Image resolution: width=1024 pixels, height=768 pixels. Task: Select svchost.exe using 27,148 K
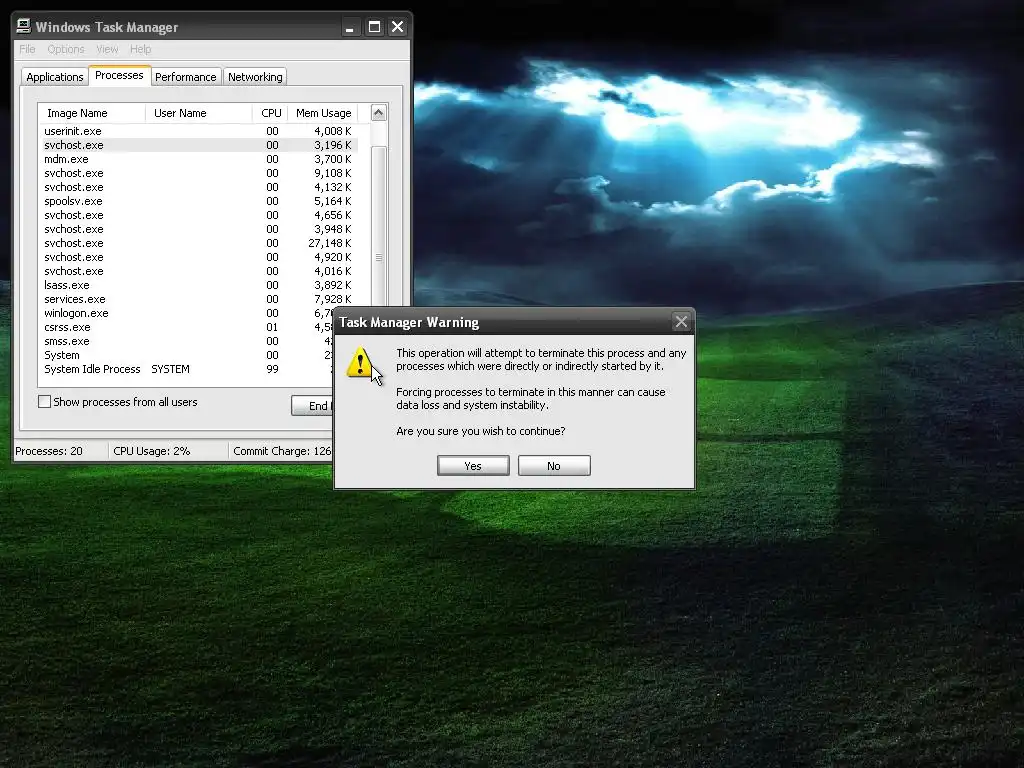(200, 243)
